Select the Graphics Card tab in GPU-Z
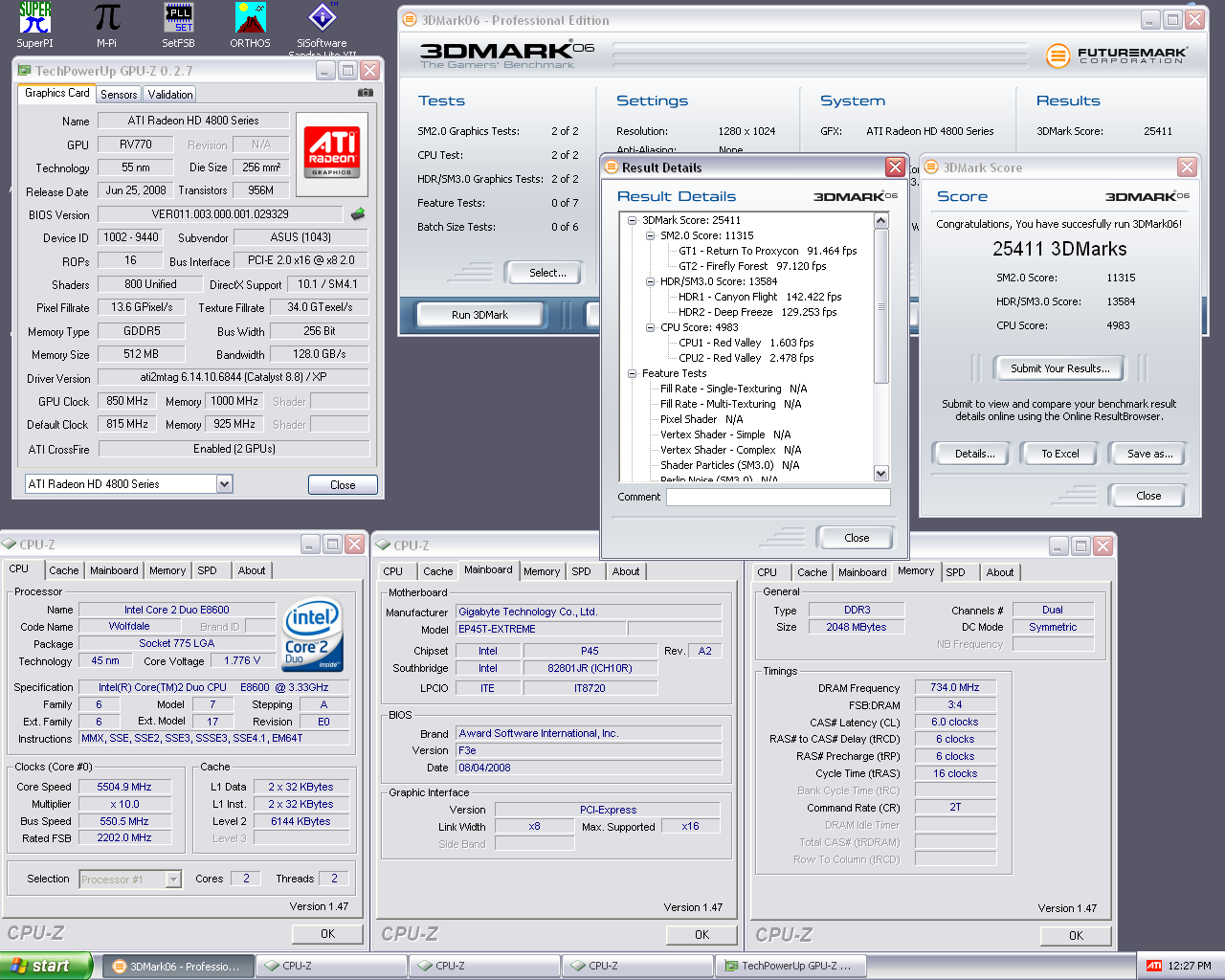 [56, 93]
